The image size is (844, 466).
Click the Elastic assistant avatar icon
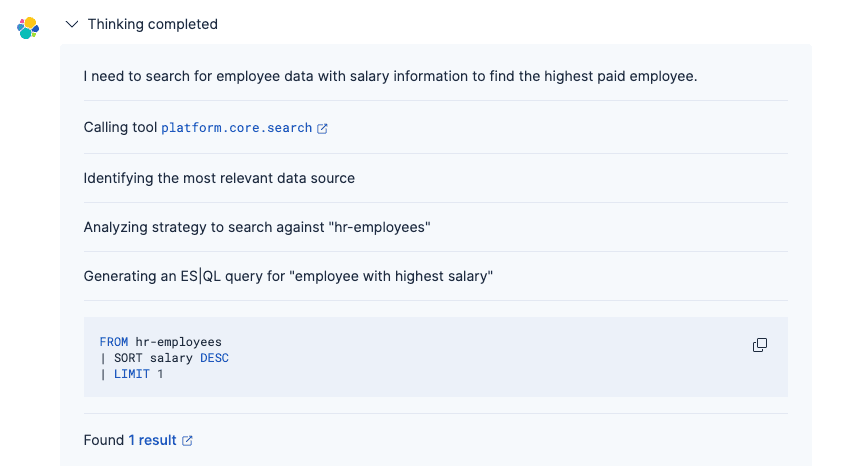pos(28,28)
